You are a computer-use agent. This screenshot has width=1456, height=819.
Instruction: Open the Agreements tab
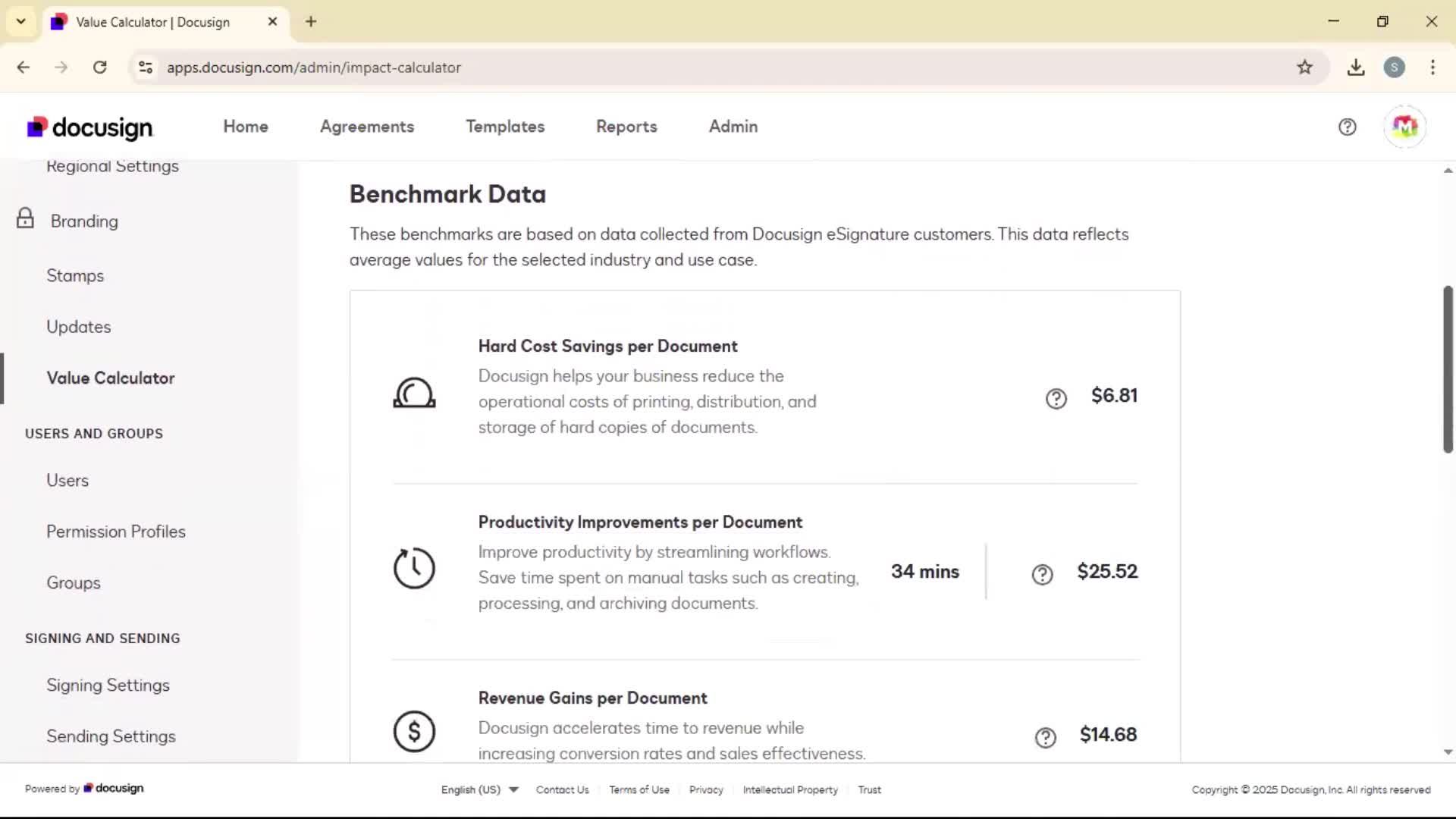[x=367, y=127]
